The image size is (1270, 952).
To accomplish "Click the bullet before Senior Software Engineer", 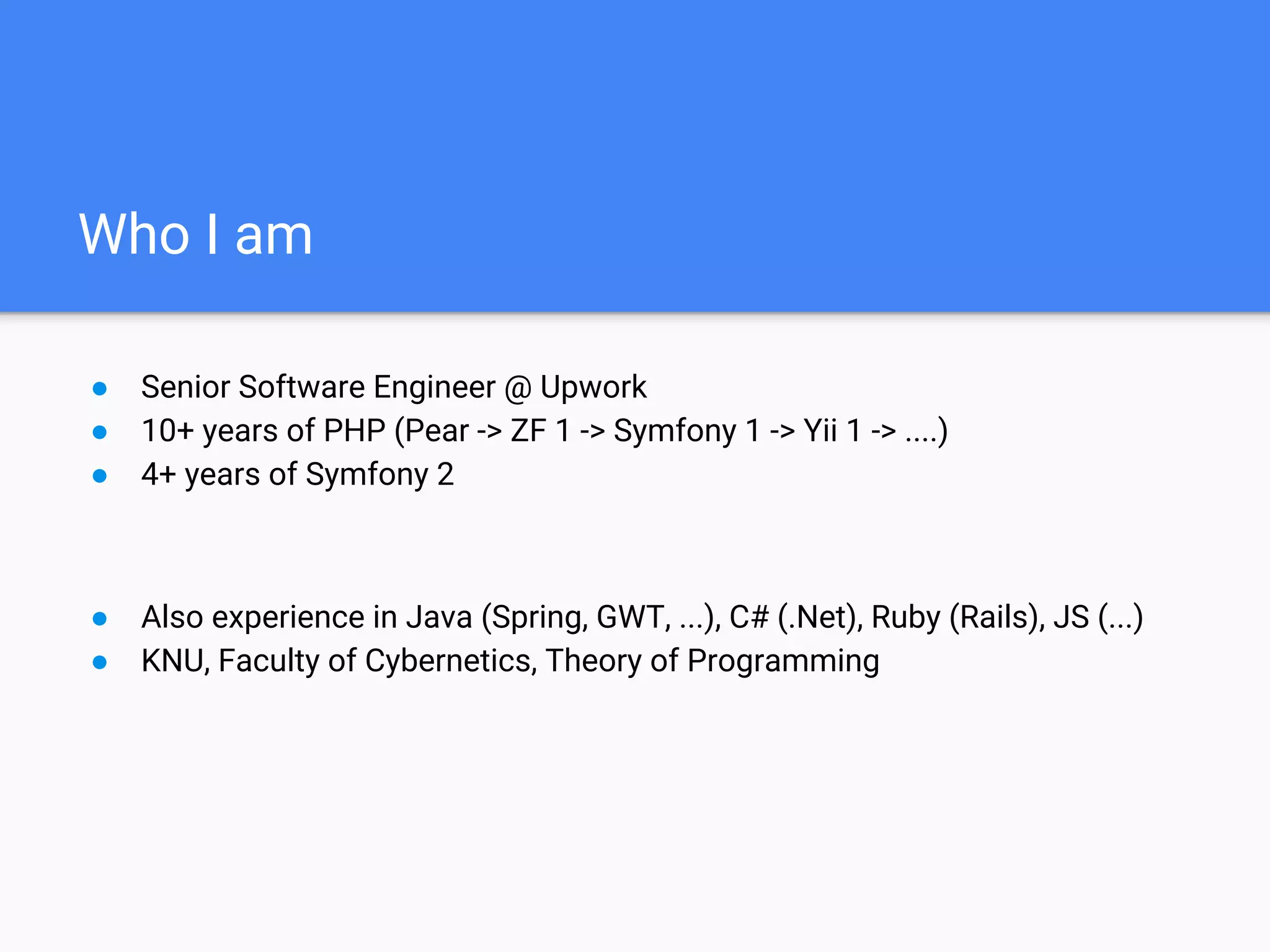I will click(x=99, y=389).
